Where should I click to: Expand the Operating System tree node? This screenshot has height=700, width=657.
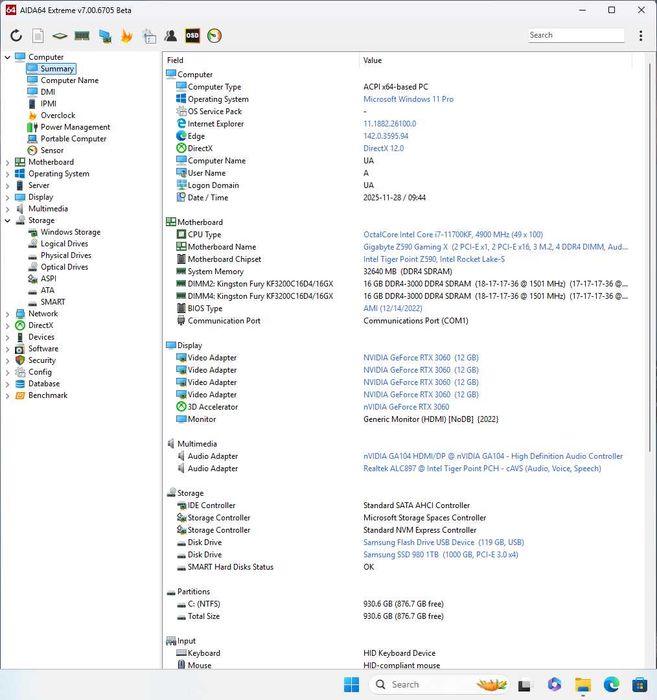pyautogui.click(x=8, y=174)
